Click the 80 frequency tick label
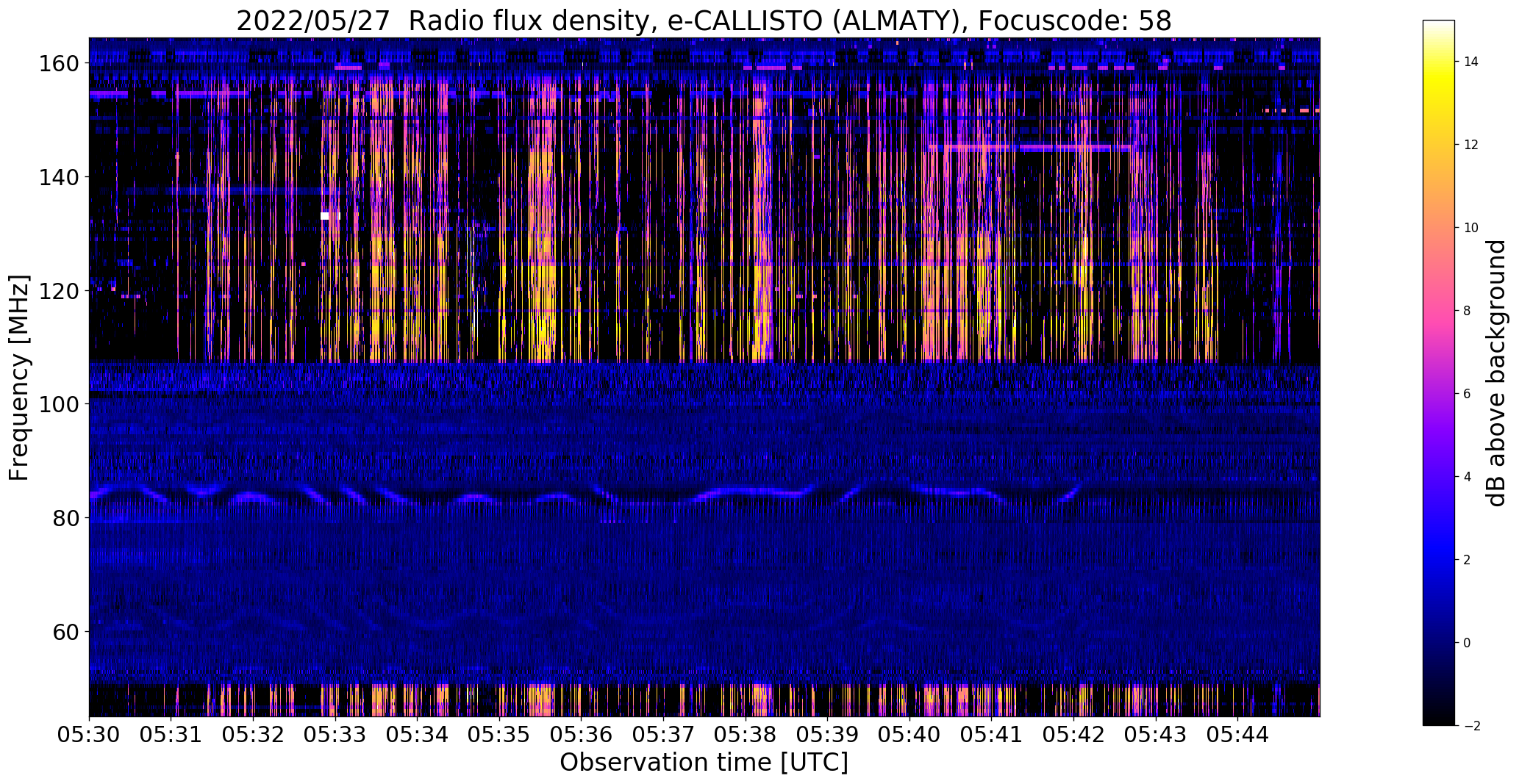This screenshot has height=784, width=1519. pyautogui.click(x=65, y=518)
